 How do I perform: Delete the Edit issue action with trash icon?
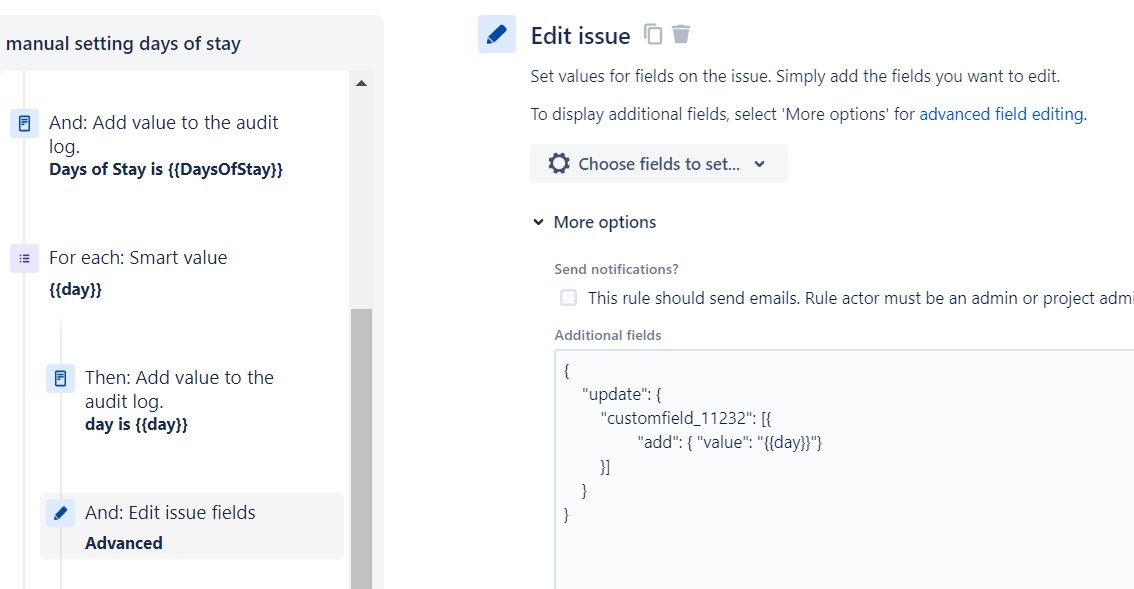[x=681, y=34]
